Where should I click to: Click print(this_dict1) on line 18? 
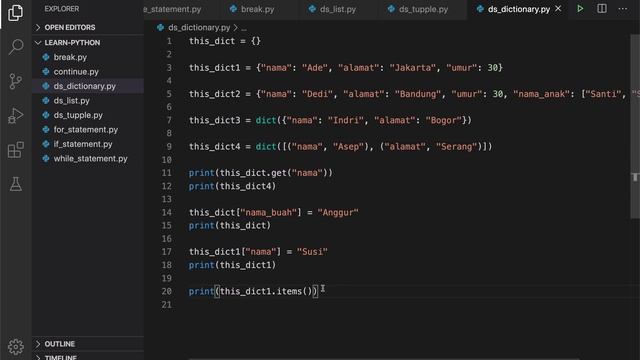[232, 265]
